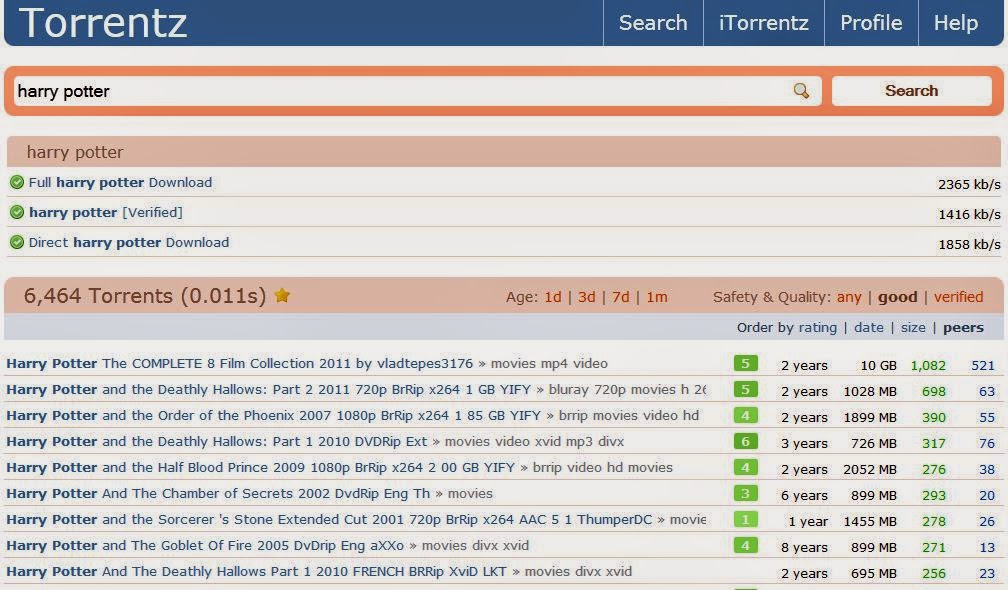Click the 2365 kb/s speed value
The height and width of the screenshot is (590, 1008).
coord(969,184)
